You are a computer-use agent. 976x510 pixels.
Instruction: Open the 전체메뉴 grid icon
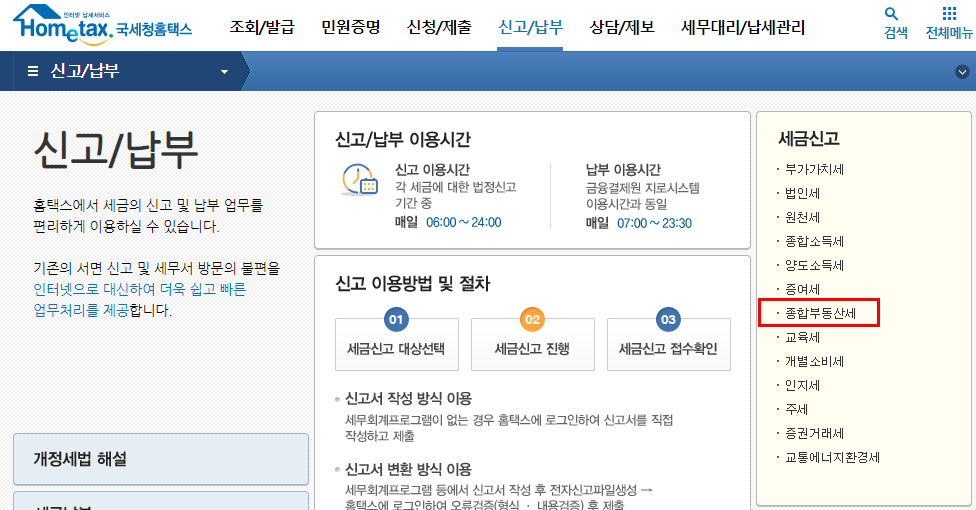[x=949, y=14]
